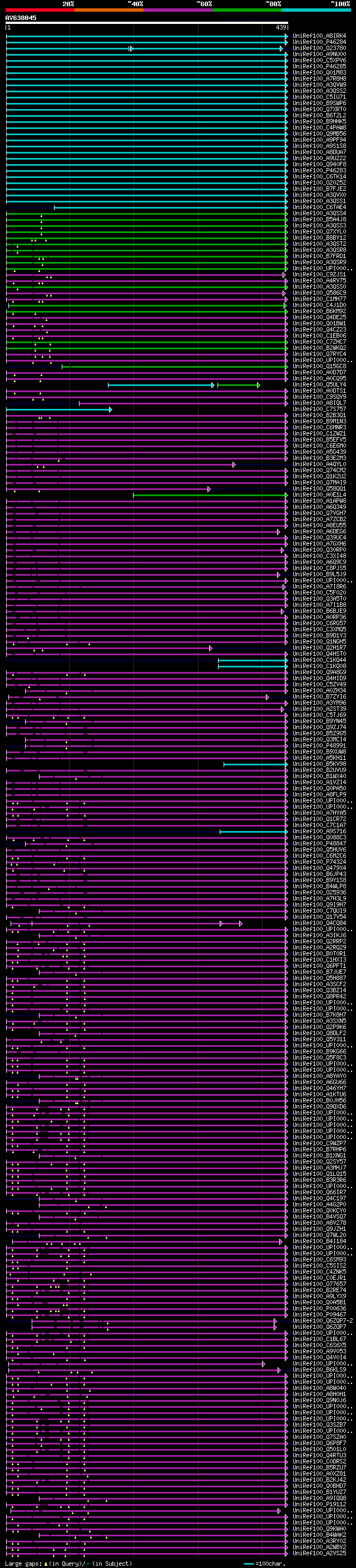Select hit label UniRef100_O20252

click(x=319, y=182)
